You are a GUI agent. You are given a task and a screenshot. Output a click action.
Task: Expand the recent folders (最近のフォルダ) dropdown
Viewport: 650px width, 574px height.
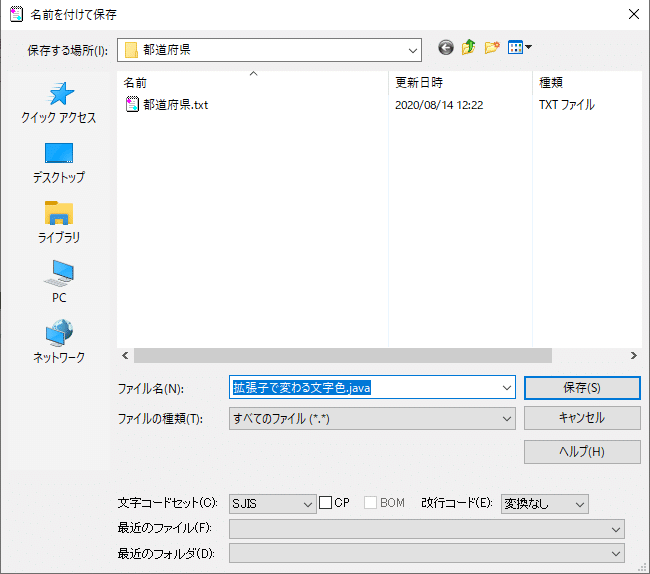[427, 553]
